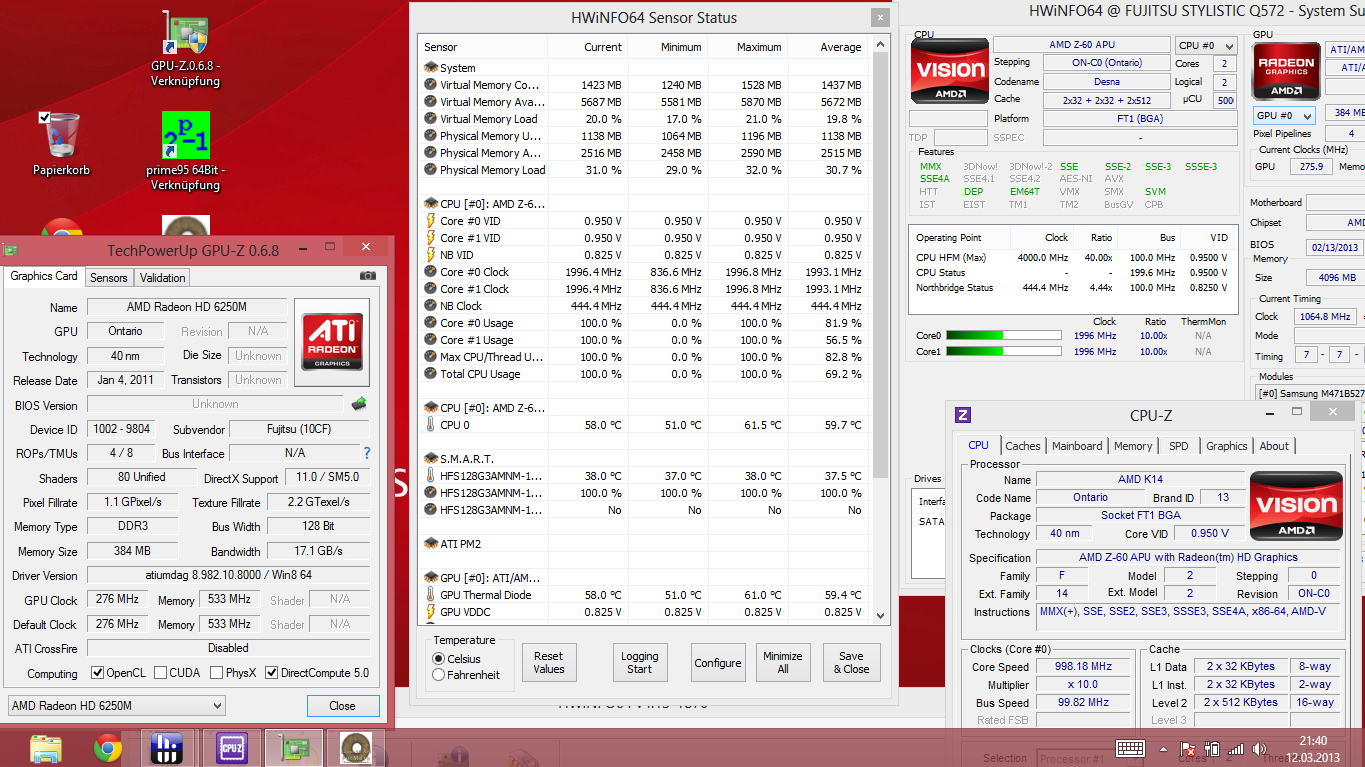
Task: Click the ATI Radeon logo in GPU-Z
Action: coord(332,343)
